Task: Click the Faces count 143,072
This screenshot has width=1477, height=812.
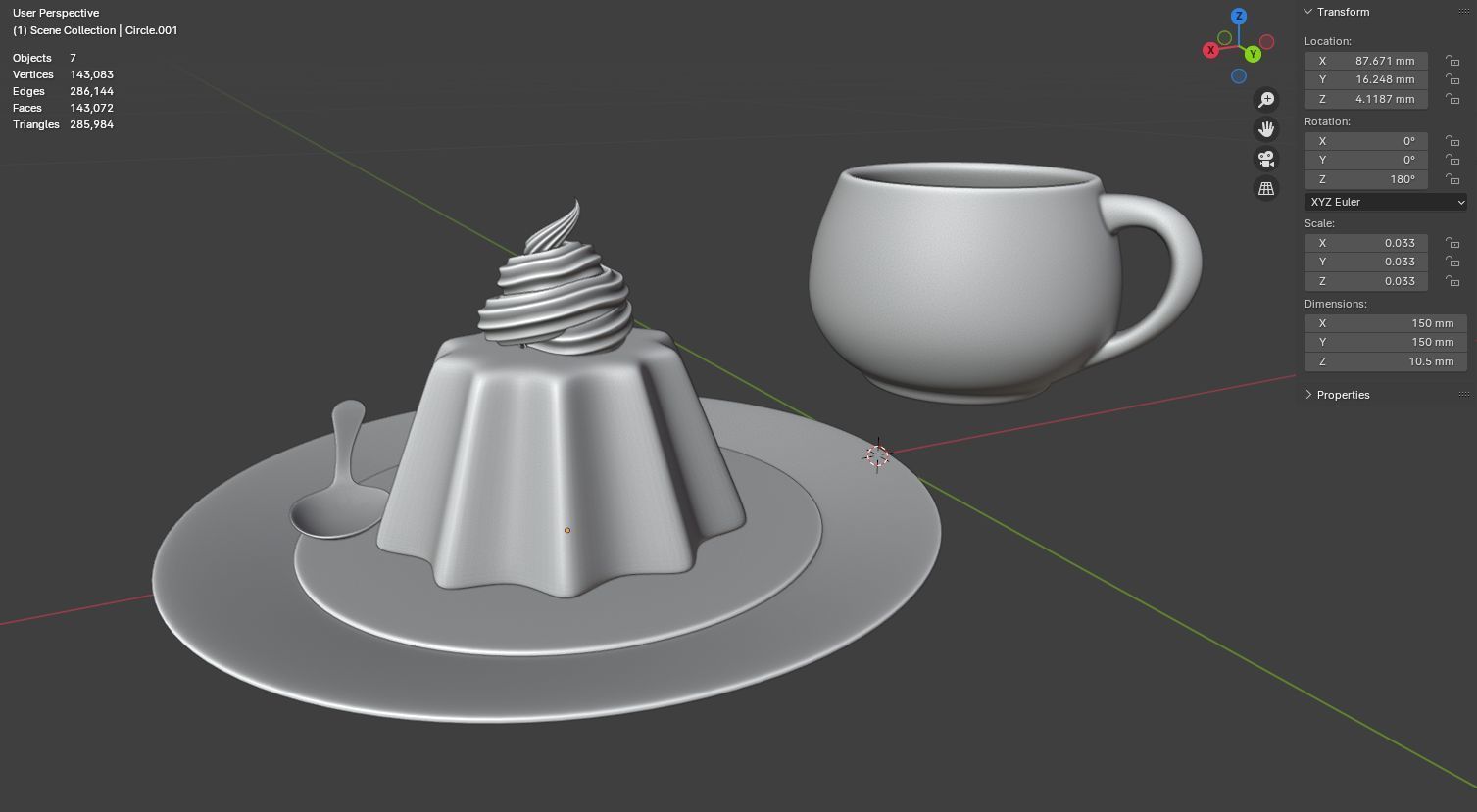Action: [x=91, y=108]
